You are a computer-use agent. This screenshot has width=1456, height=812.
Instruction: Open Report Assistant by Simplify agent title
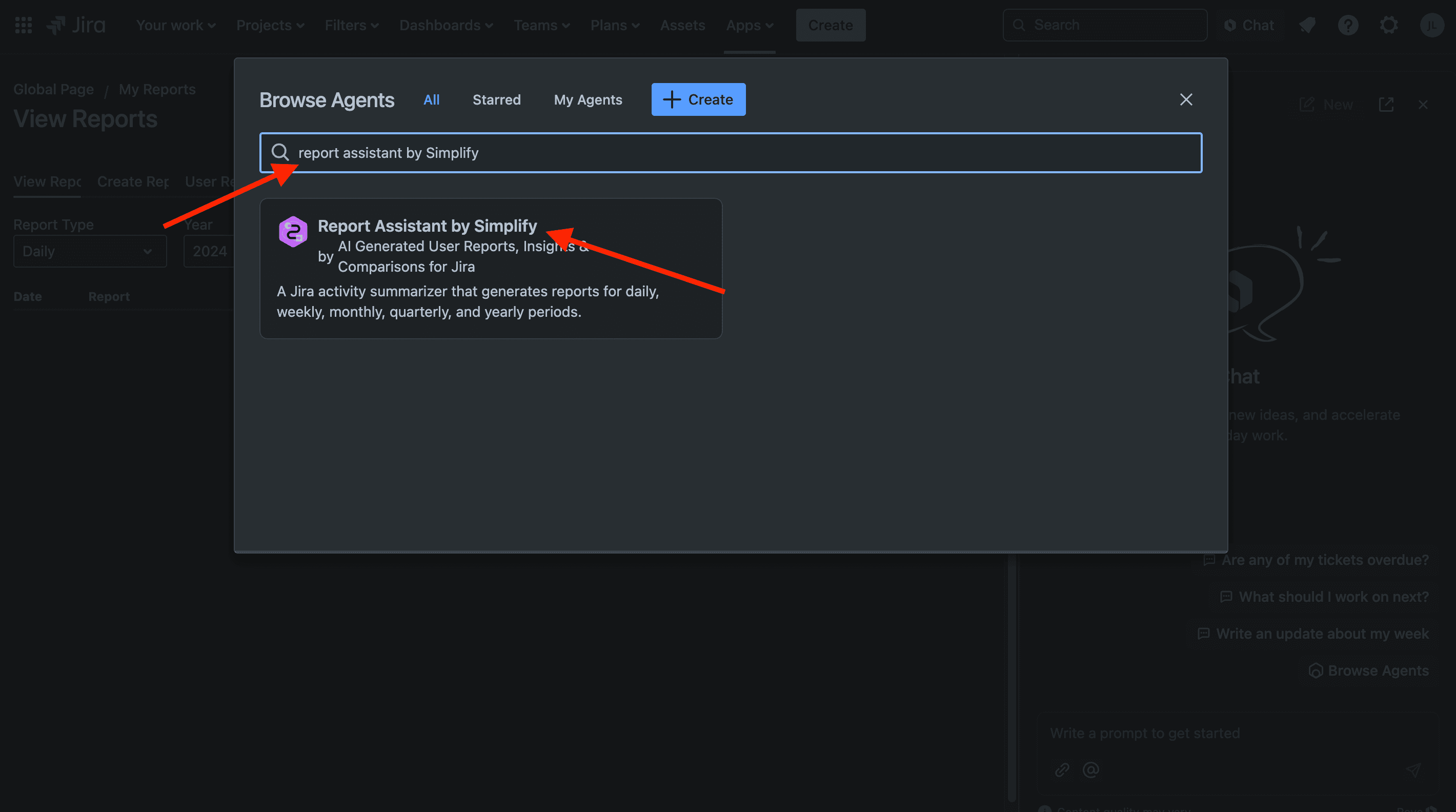tap(427, 226)
